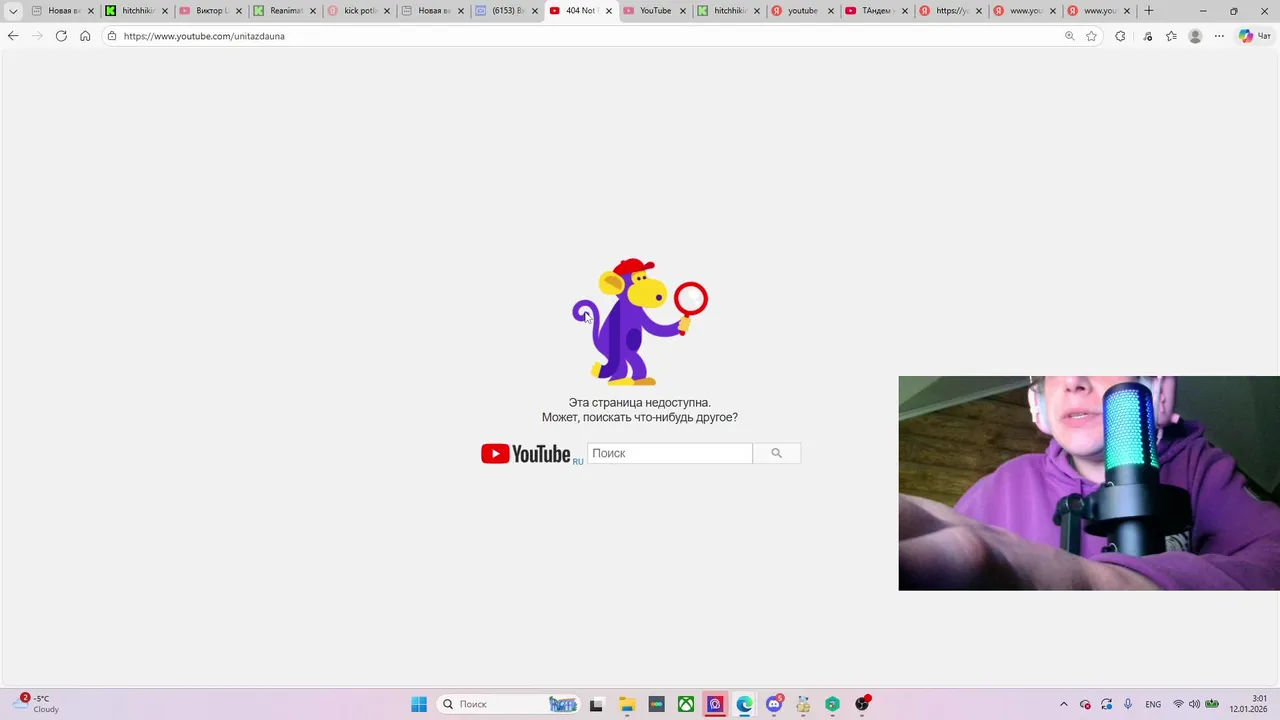Open the Xbox app on taskbar
The image size is (1280, 720).
coord(686,704)
